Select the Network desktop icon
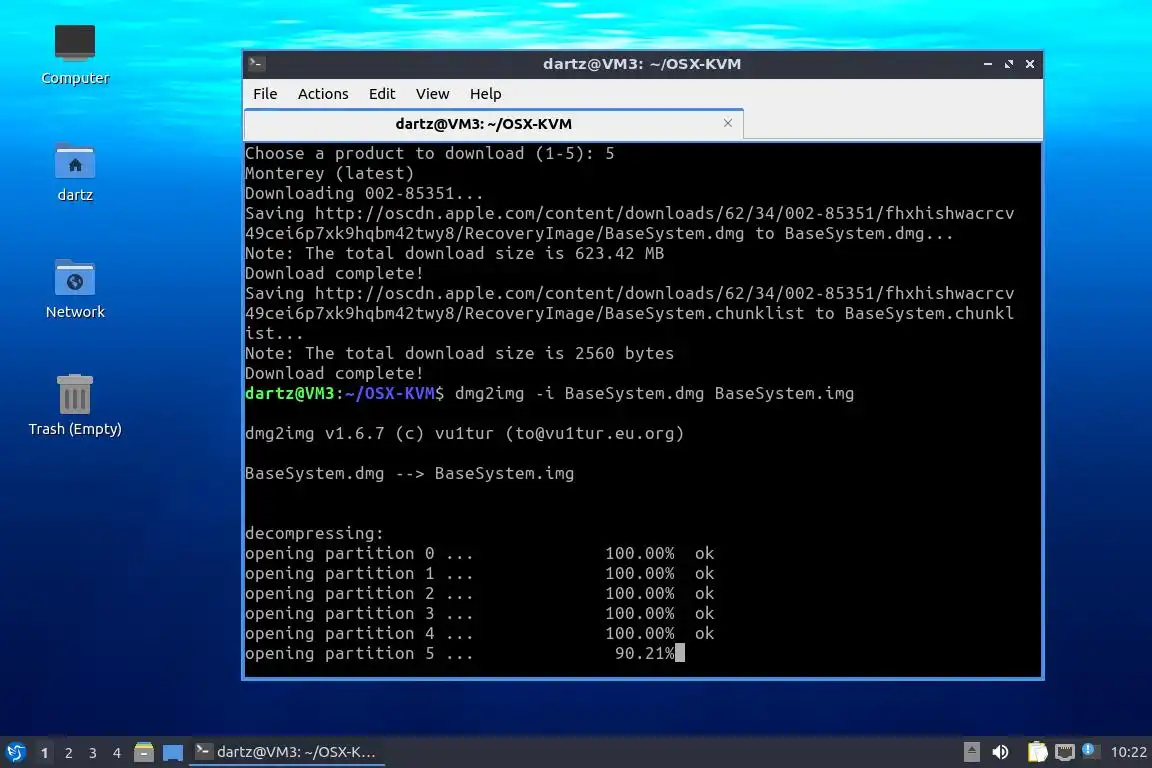1152x768 pixels. pyautogui.click(x=75, y=289)
